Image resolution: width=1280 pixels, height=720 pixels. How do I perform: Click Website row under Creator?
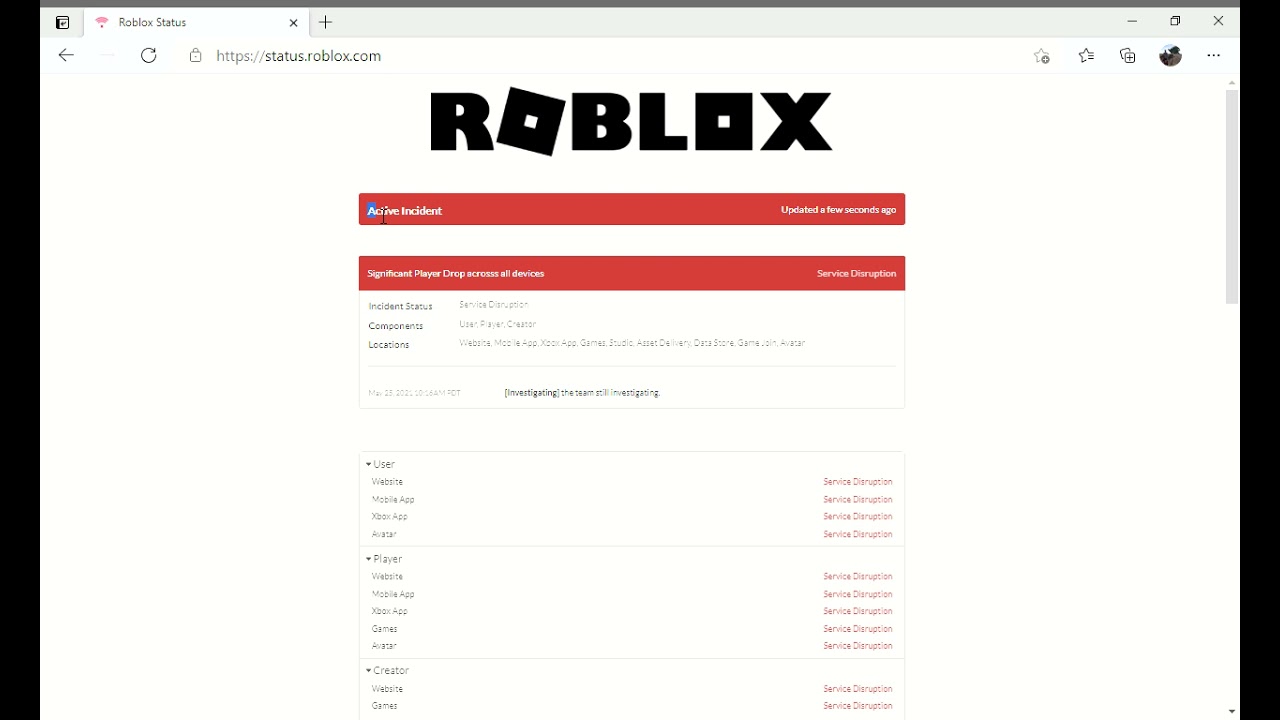tap(632, 689)
